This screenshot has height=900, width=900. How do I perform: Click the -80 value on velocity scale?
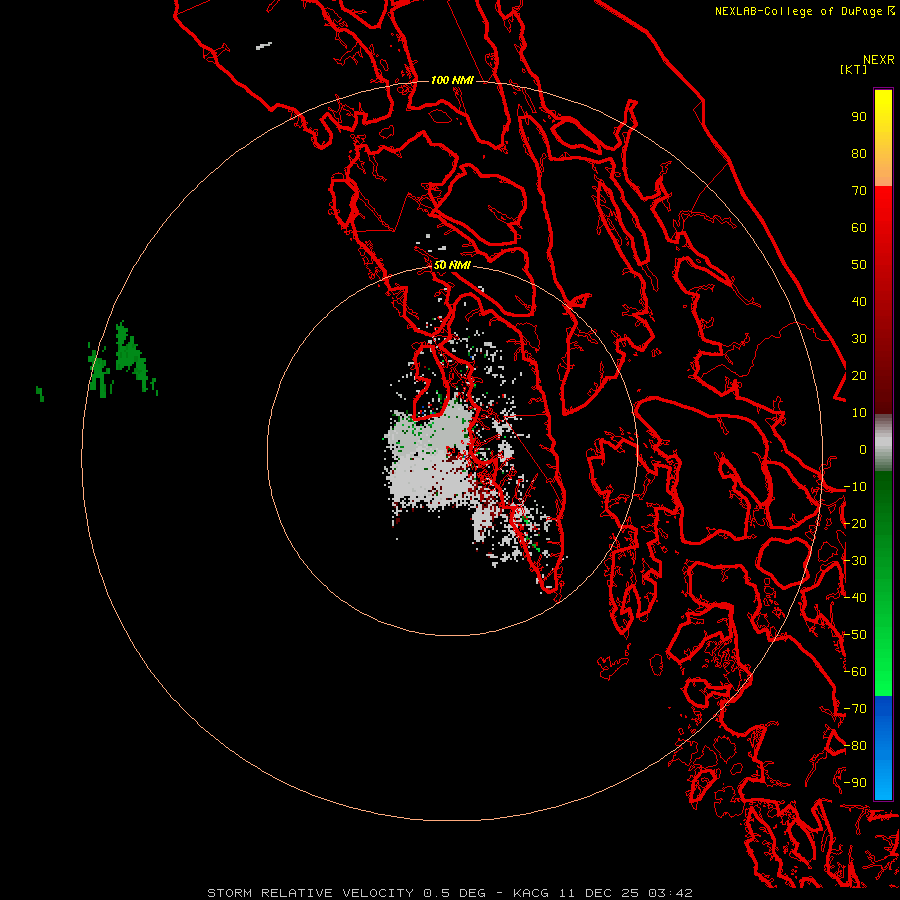pyautogui.click(x=855, y=746)
